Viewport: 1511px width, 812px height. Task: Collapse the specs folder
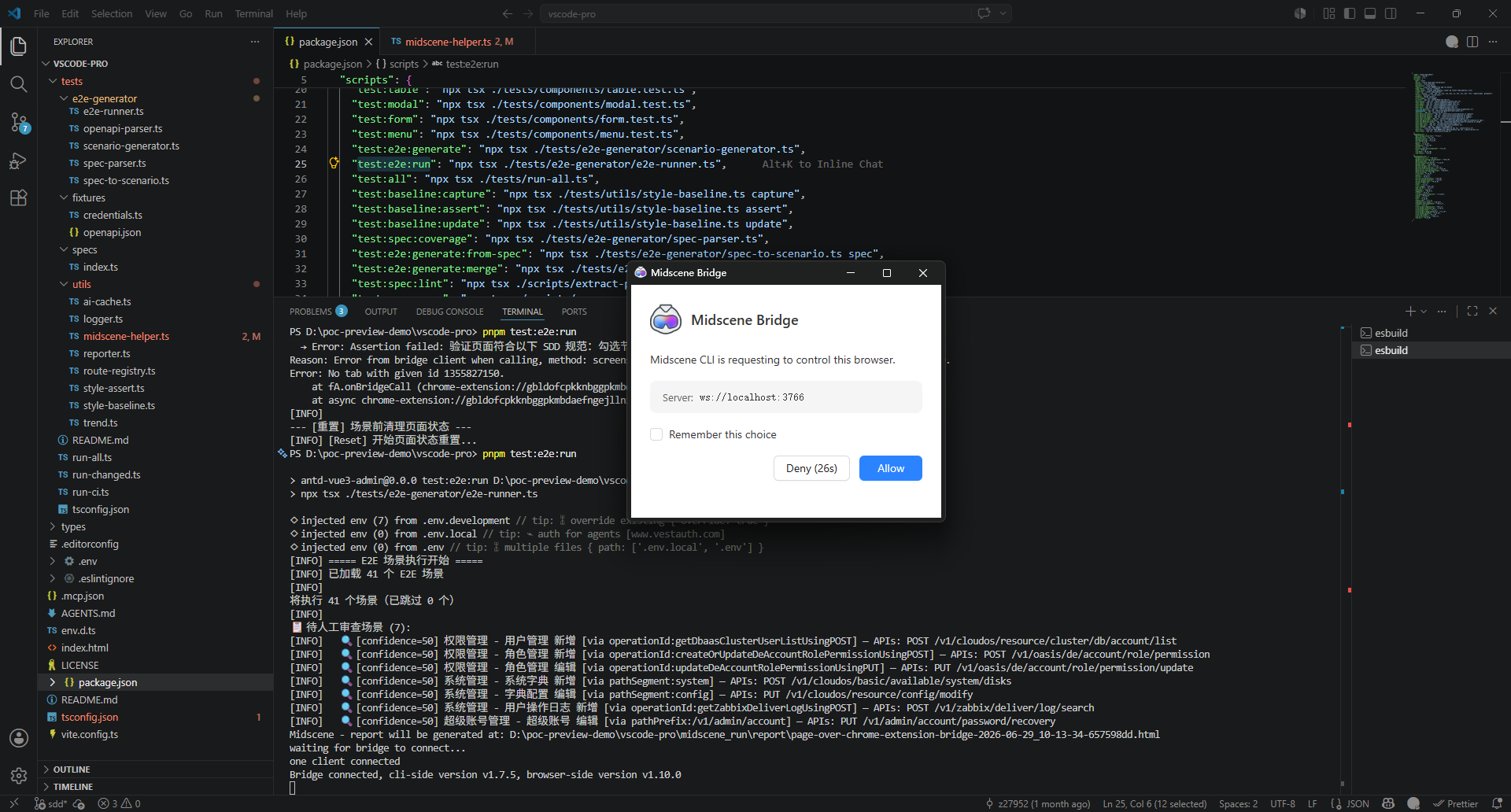pyautogui.click(x=64, y=249)
